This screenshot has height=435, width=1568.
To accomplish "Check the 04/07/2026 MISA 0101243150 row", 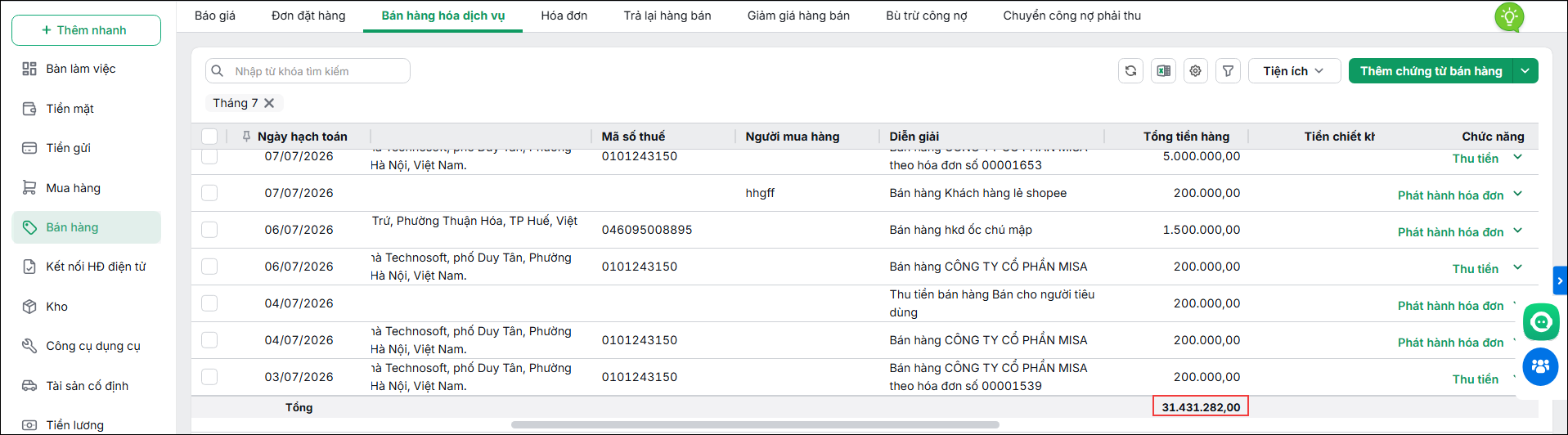I will click(209, 340).
